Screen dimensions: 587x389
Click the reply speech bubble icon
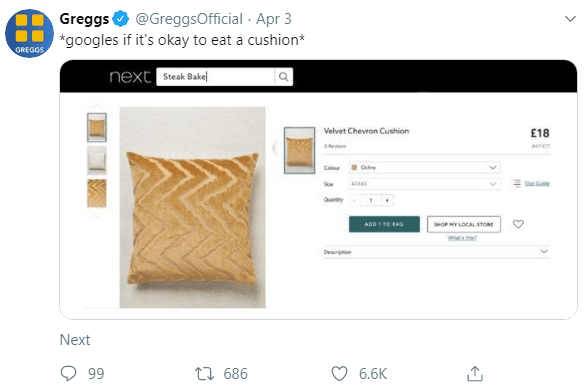[68, 373]
